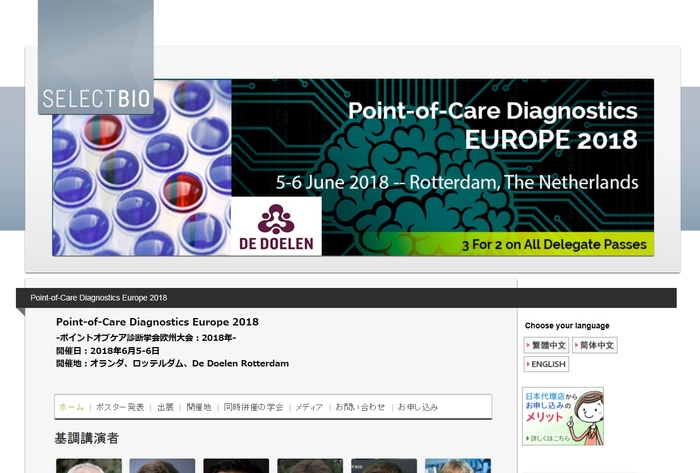Click the third keynote speaker photo
The image size is (700, 473).
[236, 466]
